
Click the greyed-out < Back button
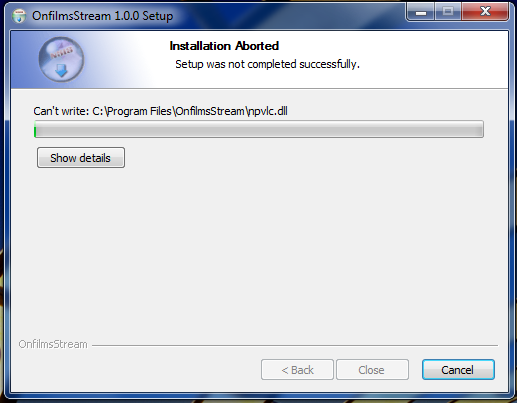(297, 370)
